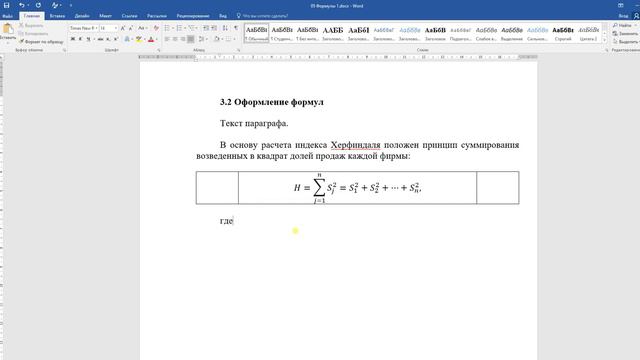Switch to the Макет tab
This screenshot has width=640, height=360.
(x=105, y=16)
